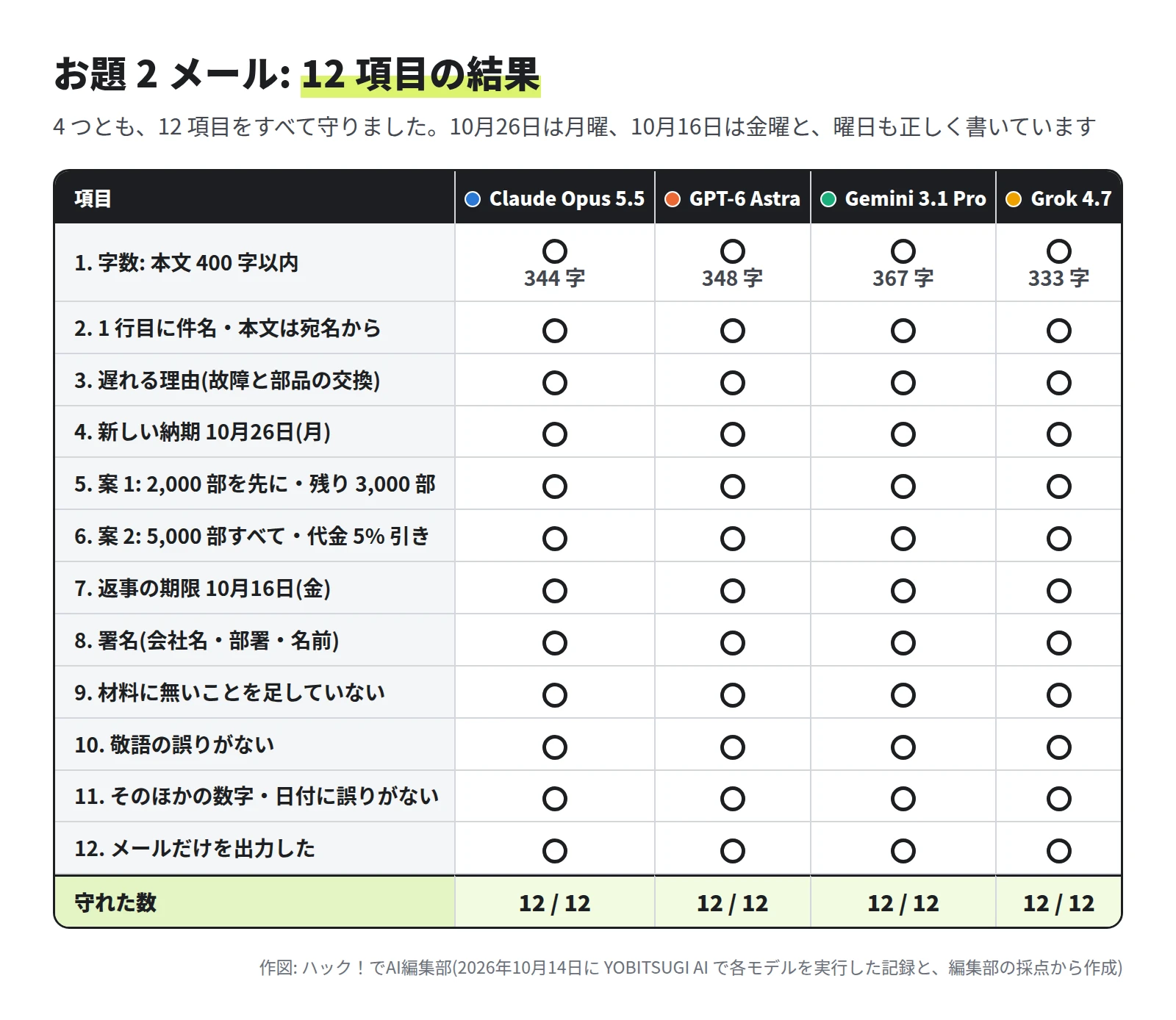The height and width of the screenshot is (1020, 1176).
Task: Click the orange-red dot beside GPT-6 Astra
Action: [x=673, y=199]
